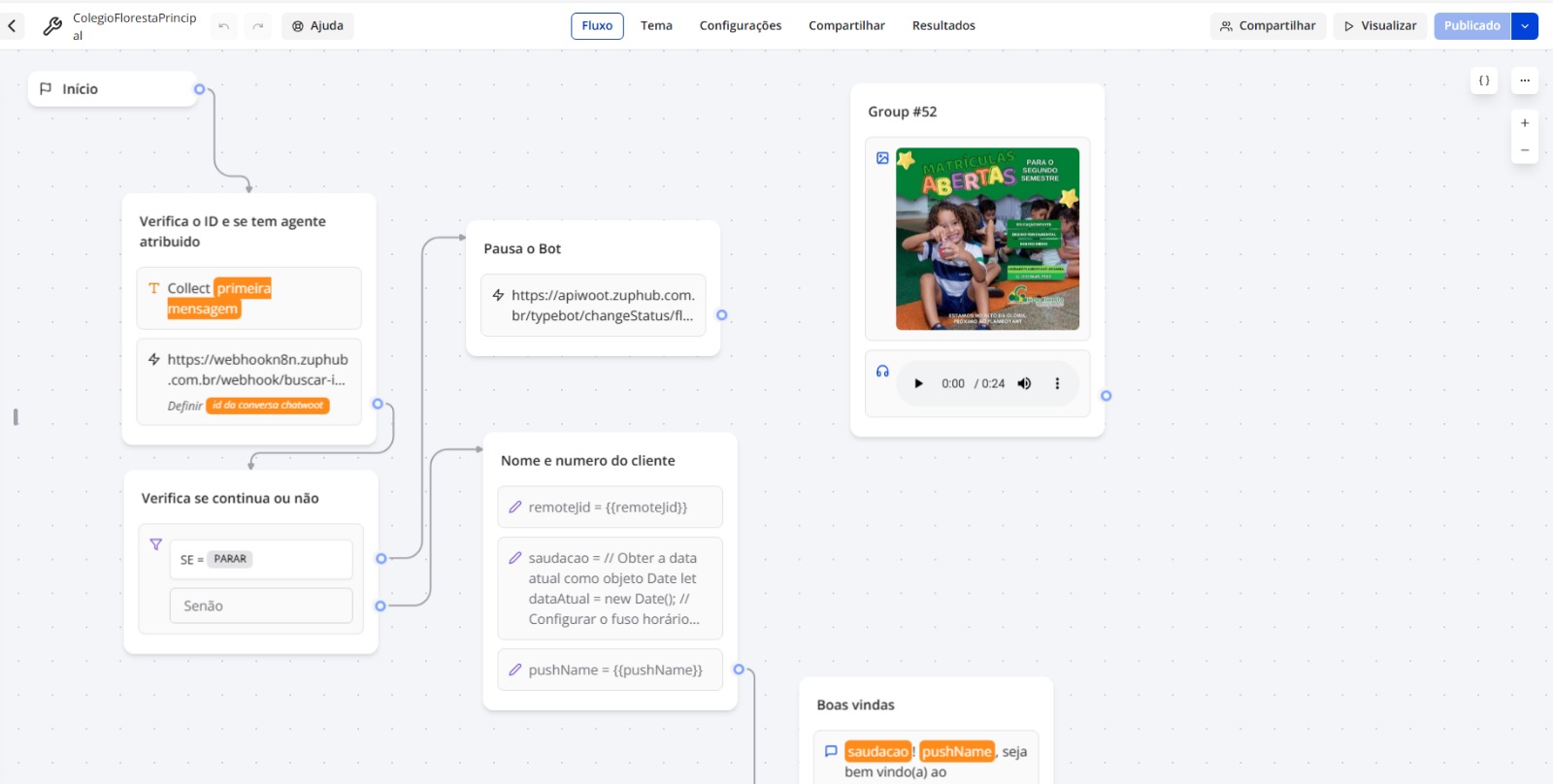Zoom in with the plus button

[x=1525, y=123]
